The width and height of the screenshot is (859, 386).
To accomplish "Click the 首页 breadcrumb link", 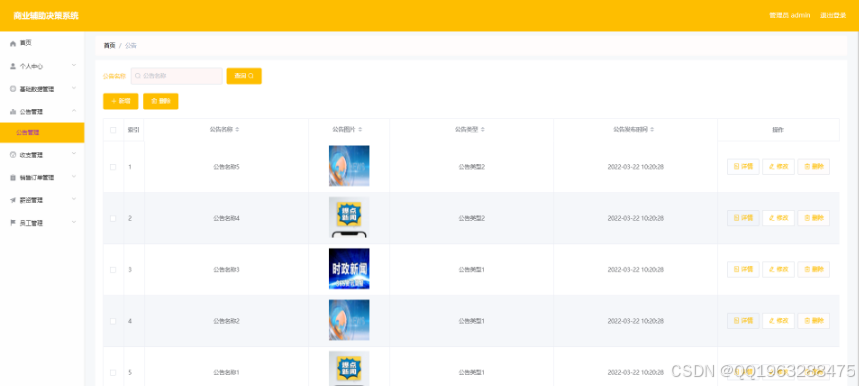I will click(110, 46).
